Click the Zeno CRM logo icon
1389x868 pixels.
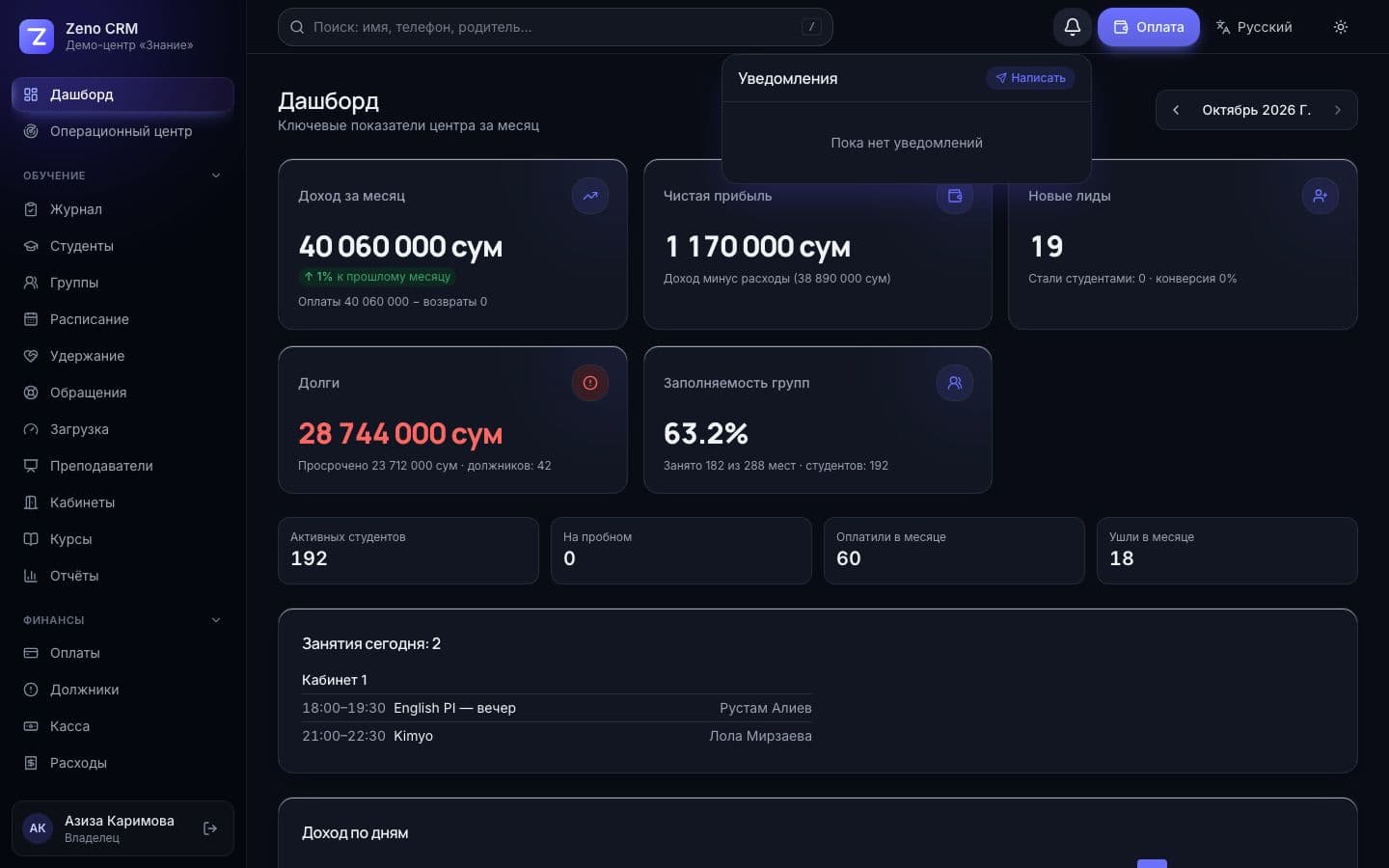coord(37,37)
